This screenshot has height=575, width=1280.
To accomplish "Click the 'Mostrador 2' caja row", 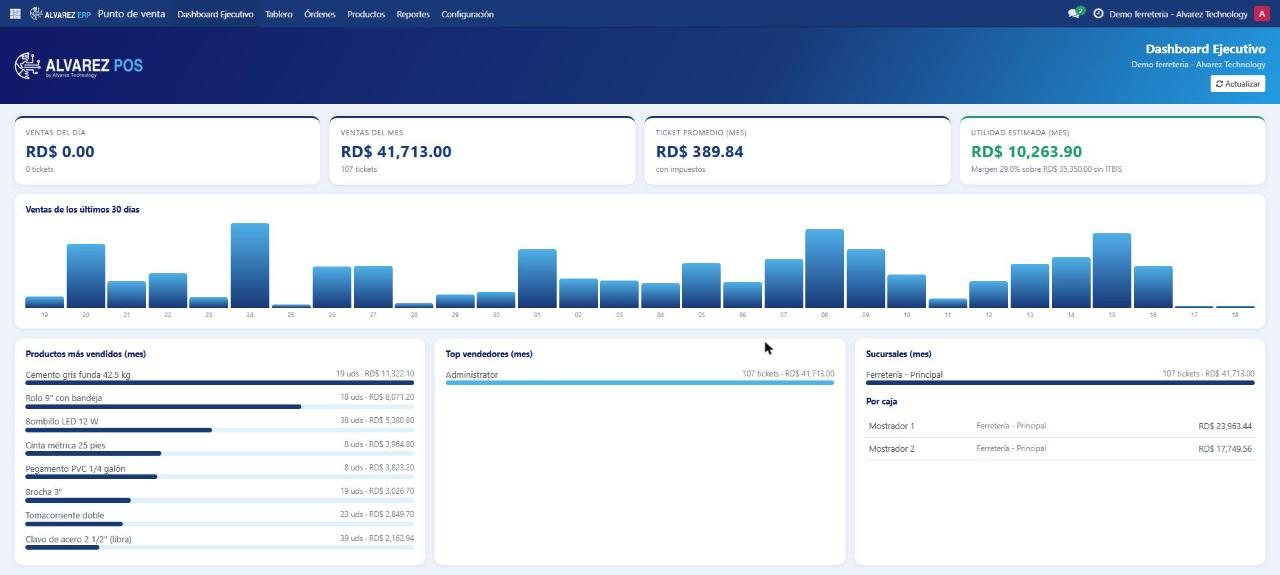I will coord(1060,449).
